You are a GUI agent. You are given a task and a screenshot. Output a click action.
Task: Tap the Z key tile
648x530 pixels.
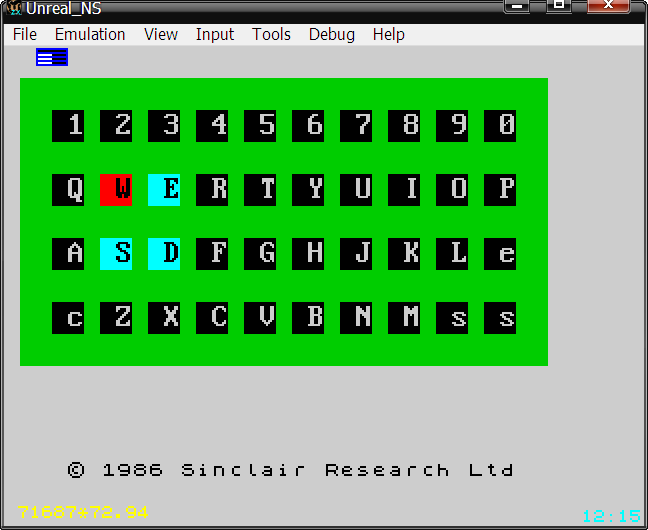(x=116, y=318)
